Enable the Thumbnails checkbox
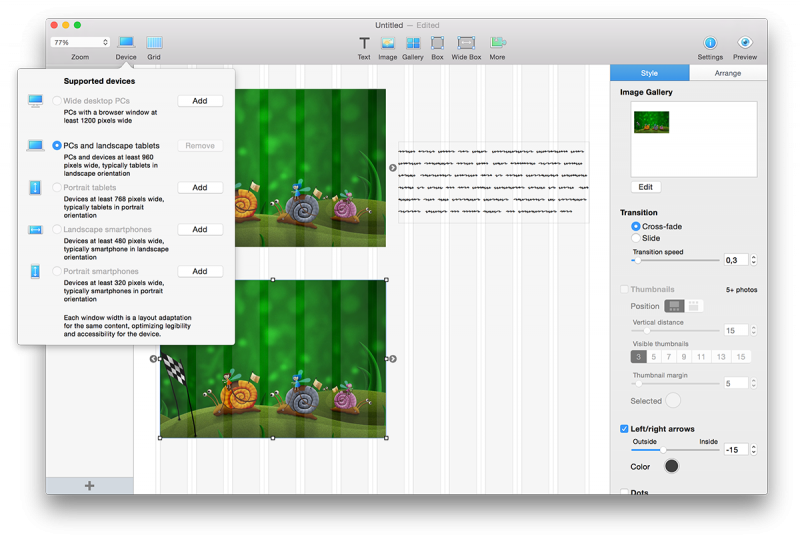Viewport: 800px width, 541px height. click(625, 290)
